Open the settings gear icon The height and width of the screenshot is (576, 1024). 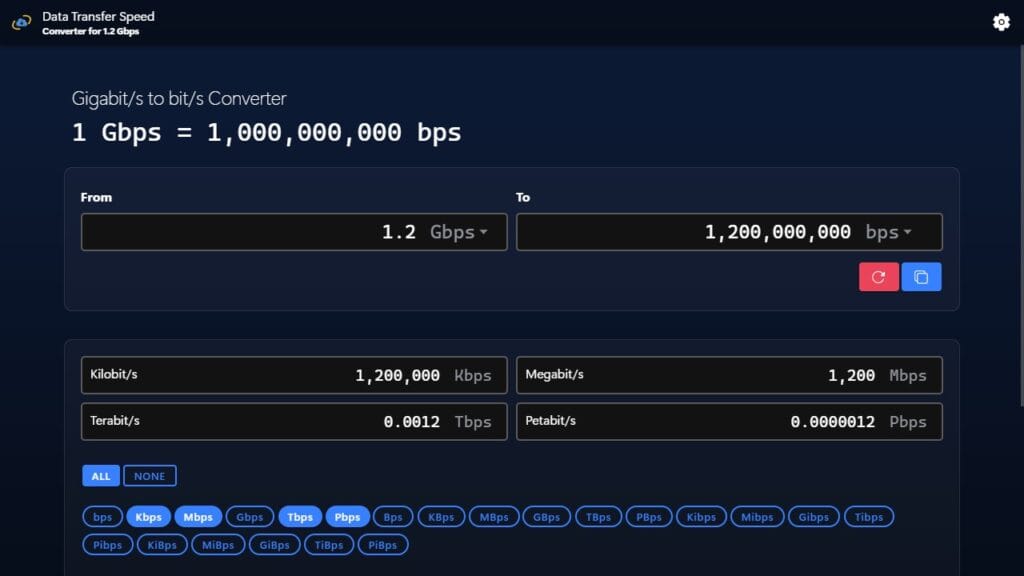(1001, 22)
